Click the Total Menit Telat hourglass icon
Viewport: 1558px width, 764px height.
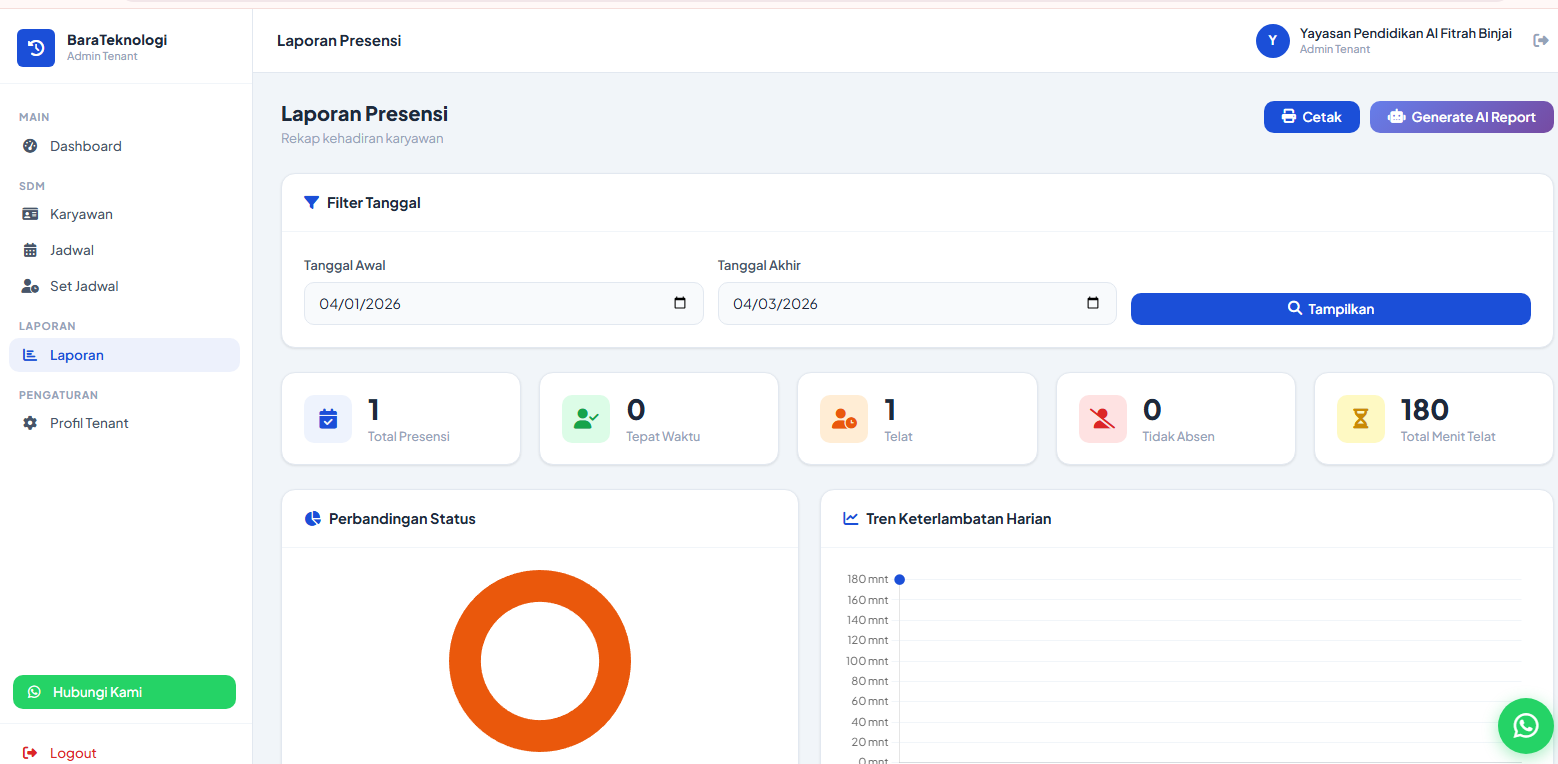pyautogui.click(x=1361, y=419)
